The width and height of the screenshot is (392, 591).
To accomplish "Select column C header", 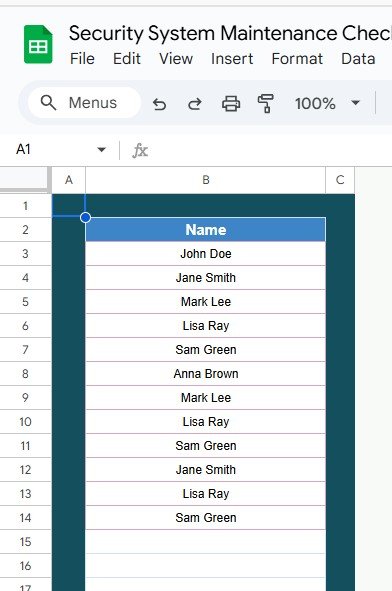I will 340,180.
